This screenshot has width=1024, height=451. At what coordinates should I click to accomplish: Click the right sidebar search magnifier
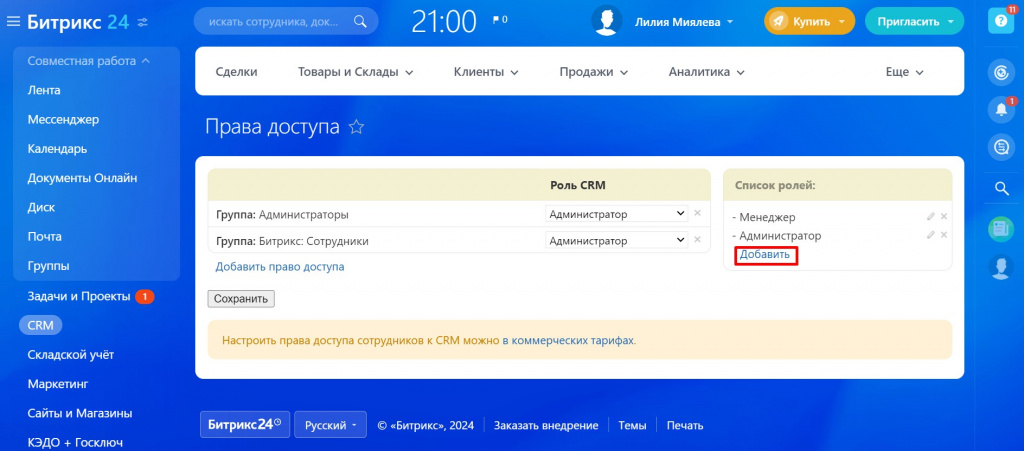[1001, 189]
